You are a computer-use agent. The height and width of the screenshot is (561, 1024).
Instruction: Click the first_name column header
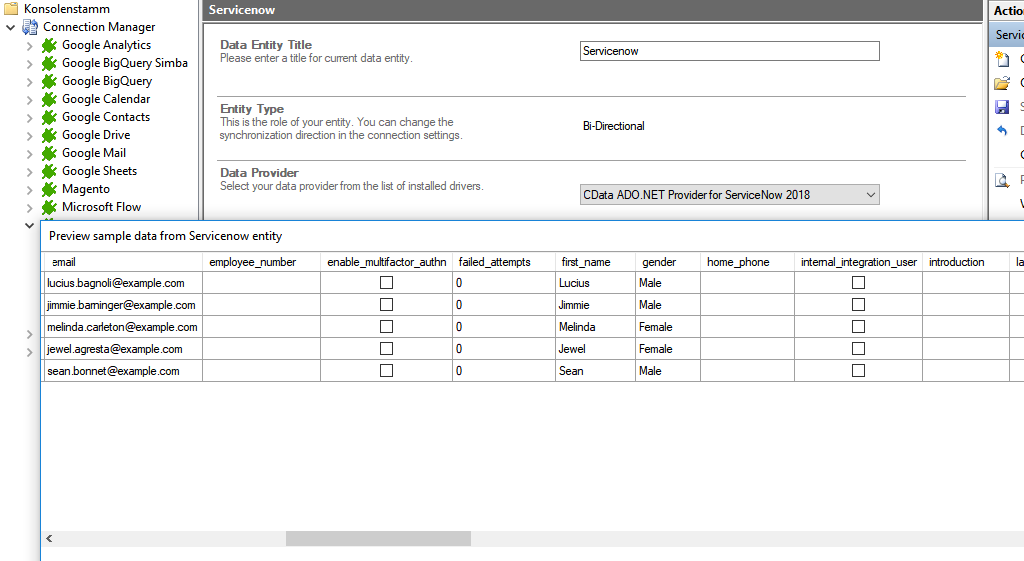pyautogui.click(x=595, y=262)
